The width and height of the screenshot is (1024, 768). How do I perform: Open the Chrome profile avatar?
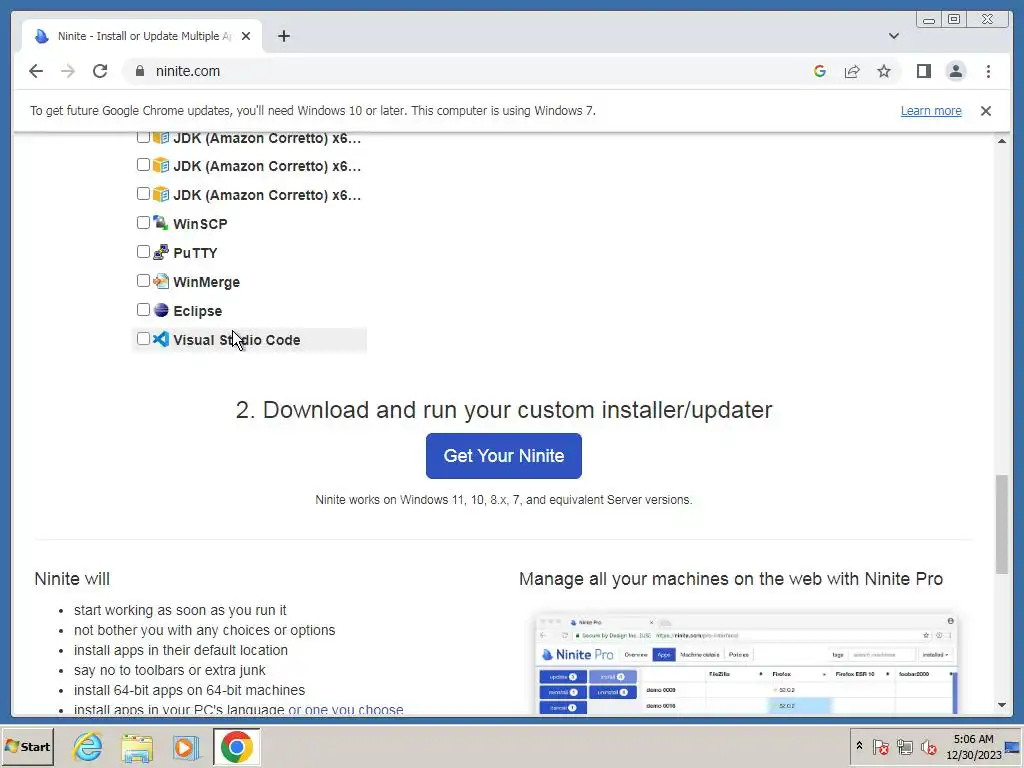[x=955, y=71]
